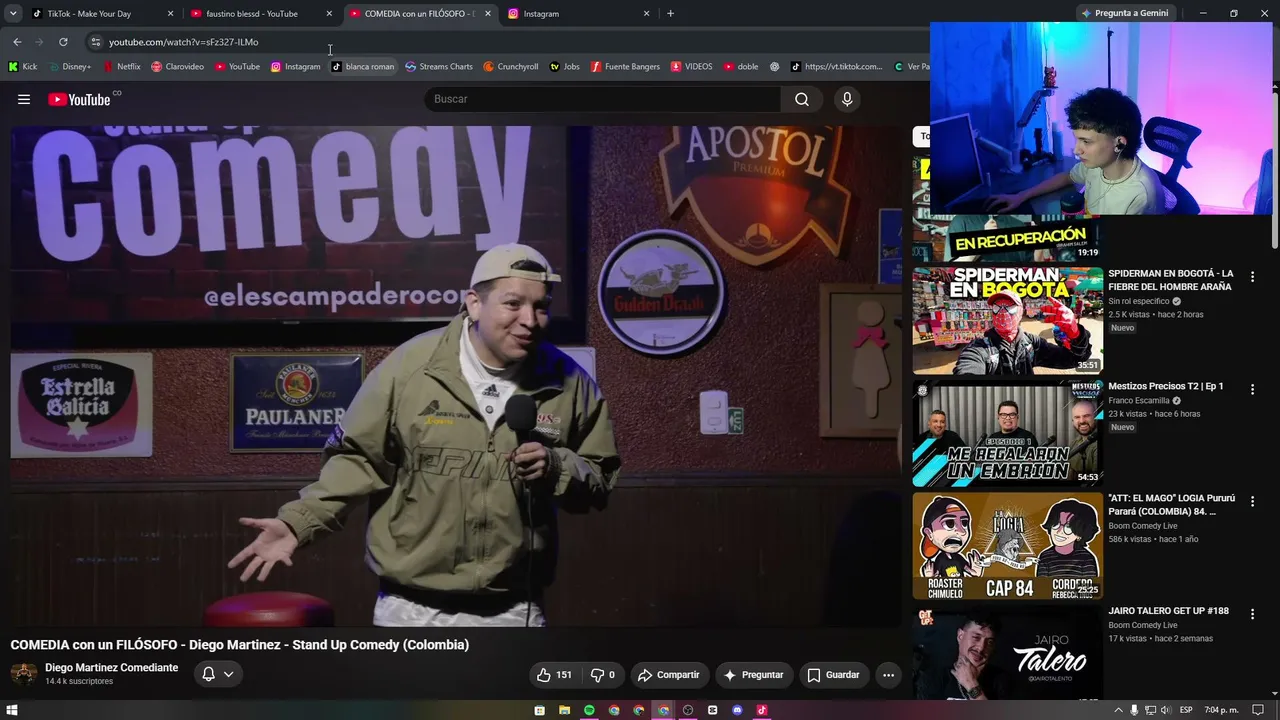
Task: Reload the page in Chrome
Action: [63, 42]
